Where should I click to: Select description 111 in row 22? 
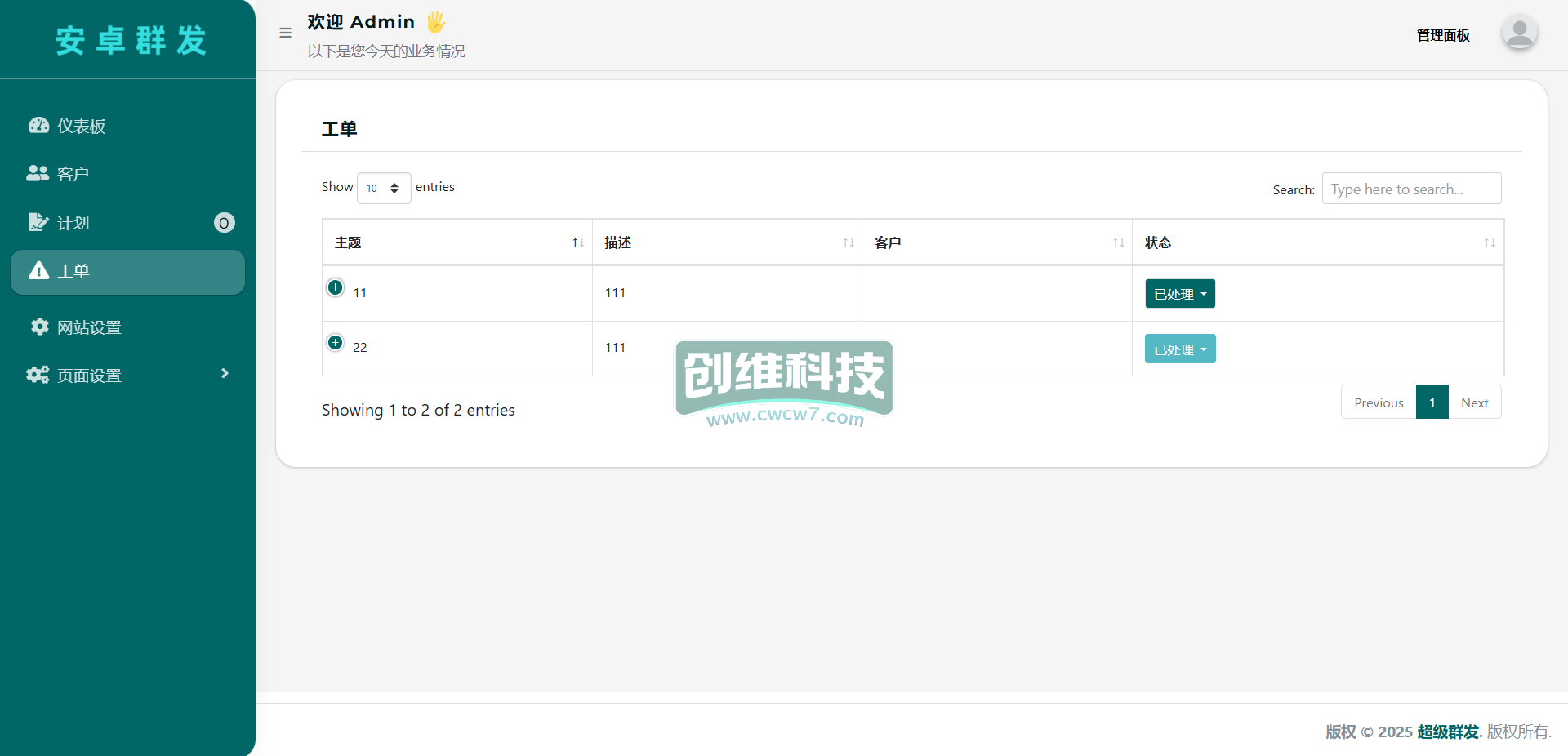[x=615, y=348]
